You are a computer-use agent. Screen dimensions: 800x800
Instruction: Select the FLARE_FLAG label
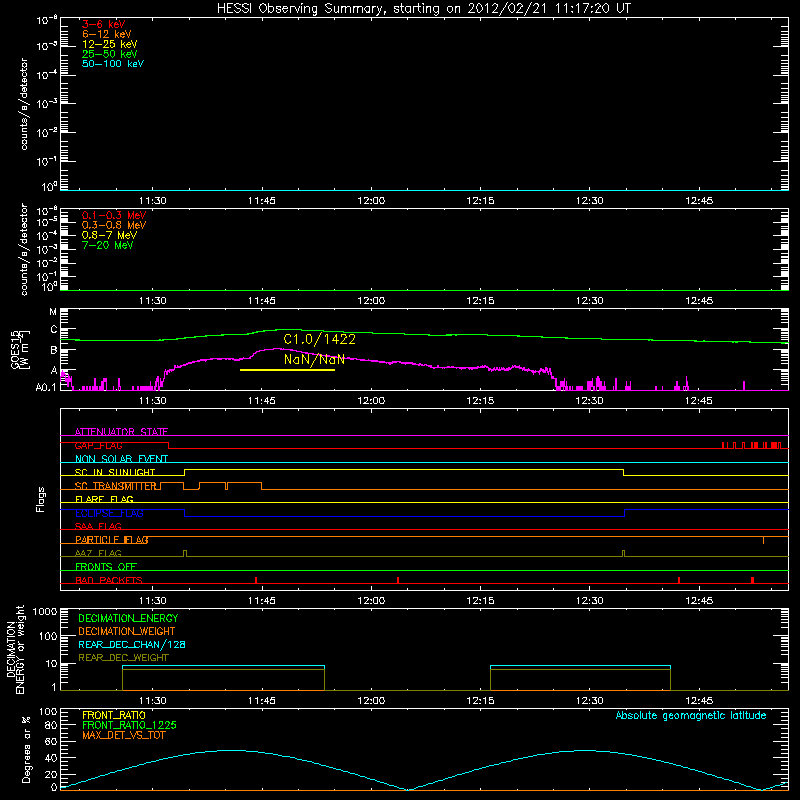104,499
